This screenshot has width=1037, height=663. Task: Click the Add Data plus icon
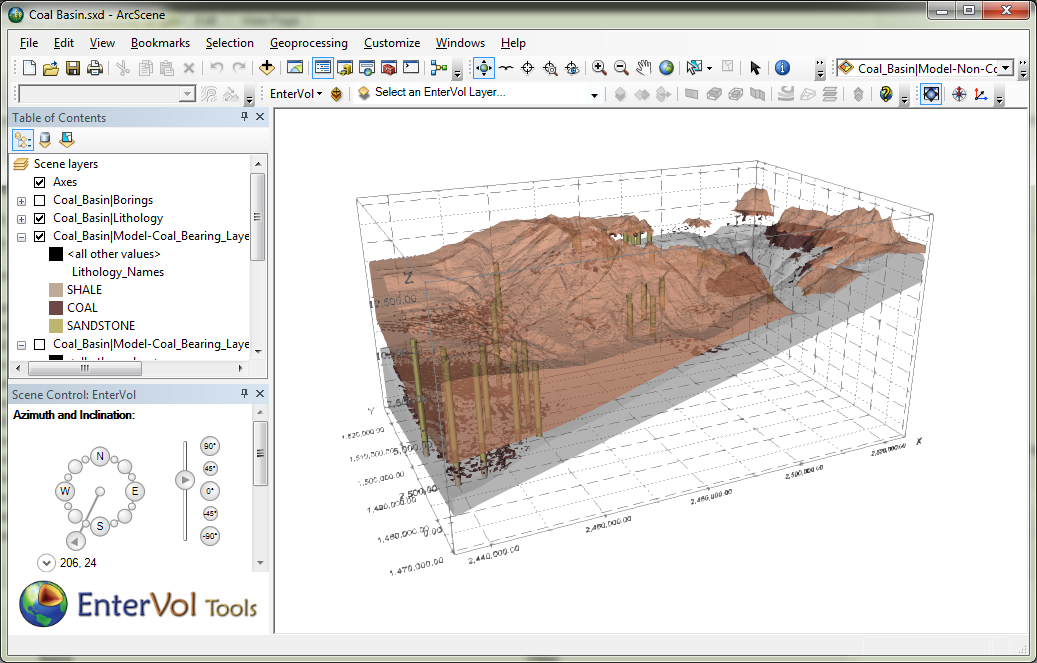click(267, 67)
